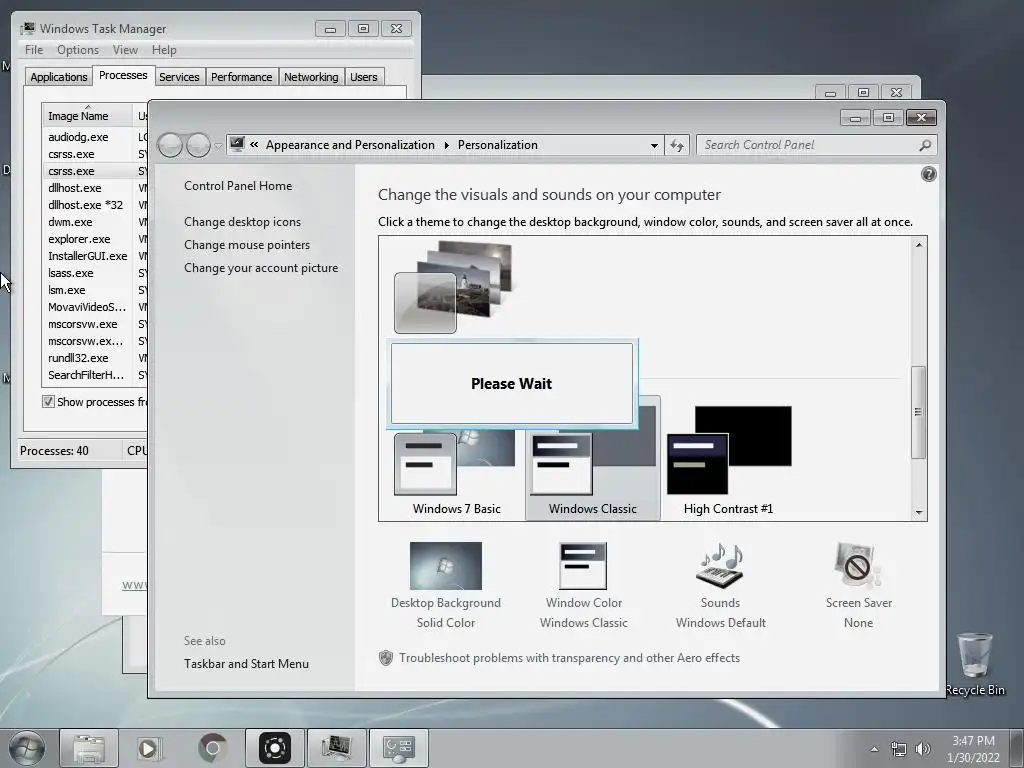Switch to the Users tab
The image size is (1024, 768).
pos(364,76)
